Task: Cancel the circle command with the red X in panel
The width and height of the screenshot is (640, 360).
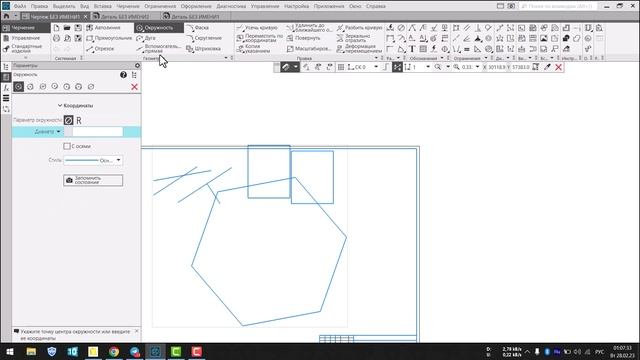Action: point(134,87)
